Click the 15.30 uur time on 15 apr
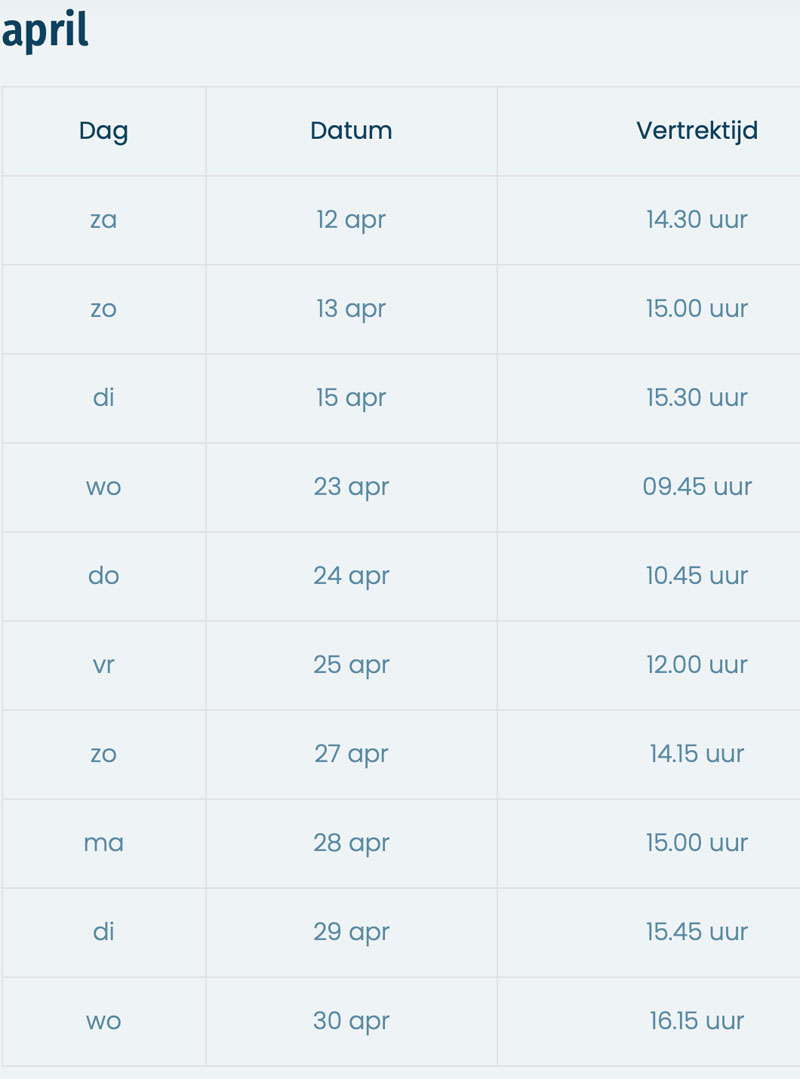This screenshot has height=1079, width=800. [x=697, y=398]
